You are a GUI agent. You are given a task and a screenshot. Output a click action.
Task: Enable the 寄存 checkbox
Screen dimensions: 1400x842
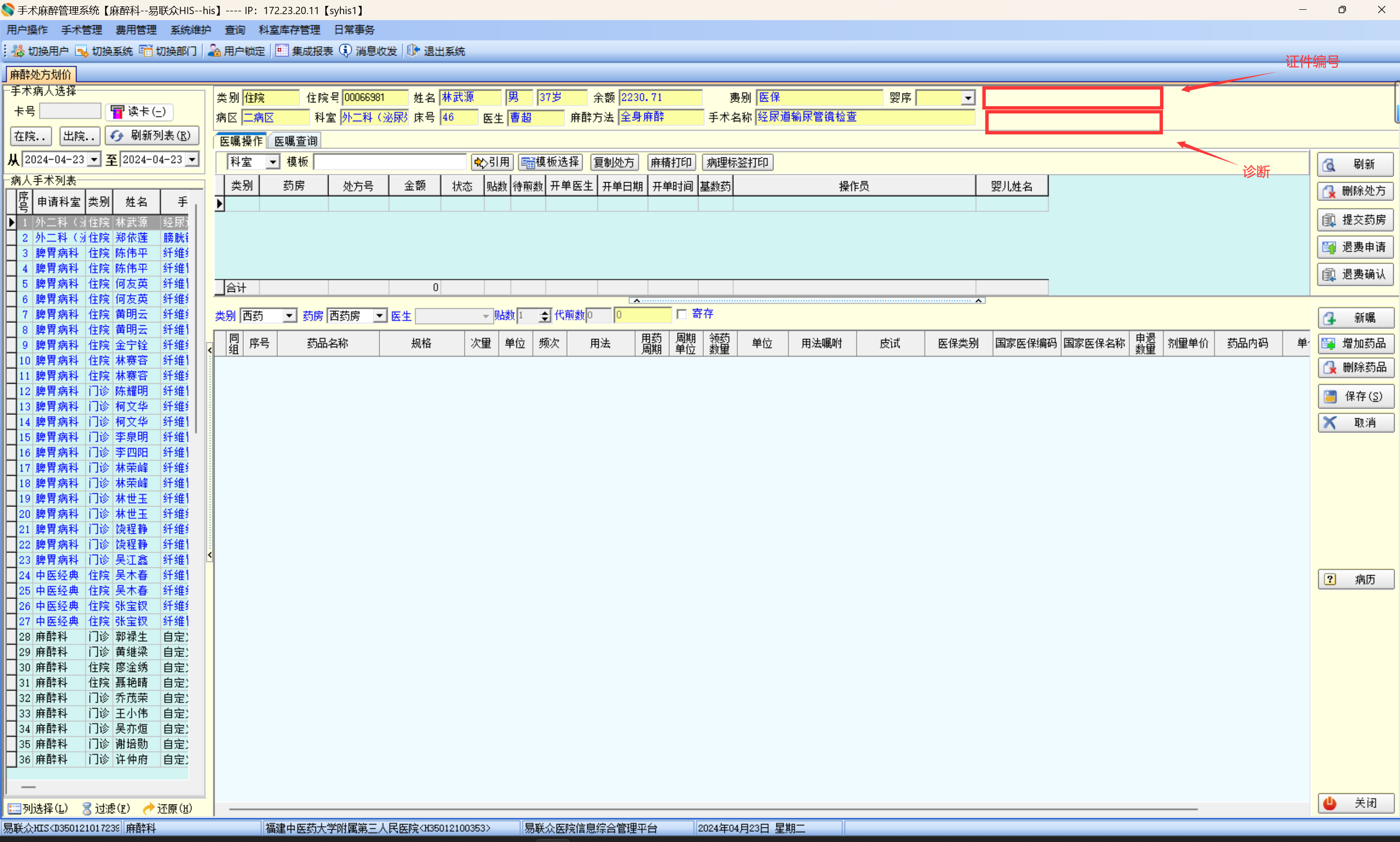pyautogui.click(x=682, y=314)
